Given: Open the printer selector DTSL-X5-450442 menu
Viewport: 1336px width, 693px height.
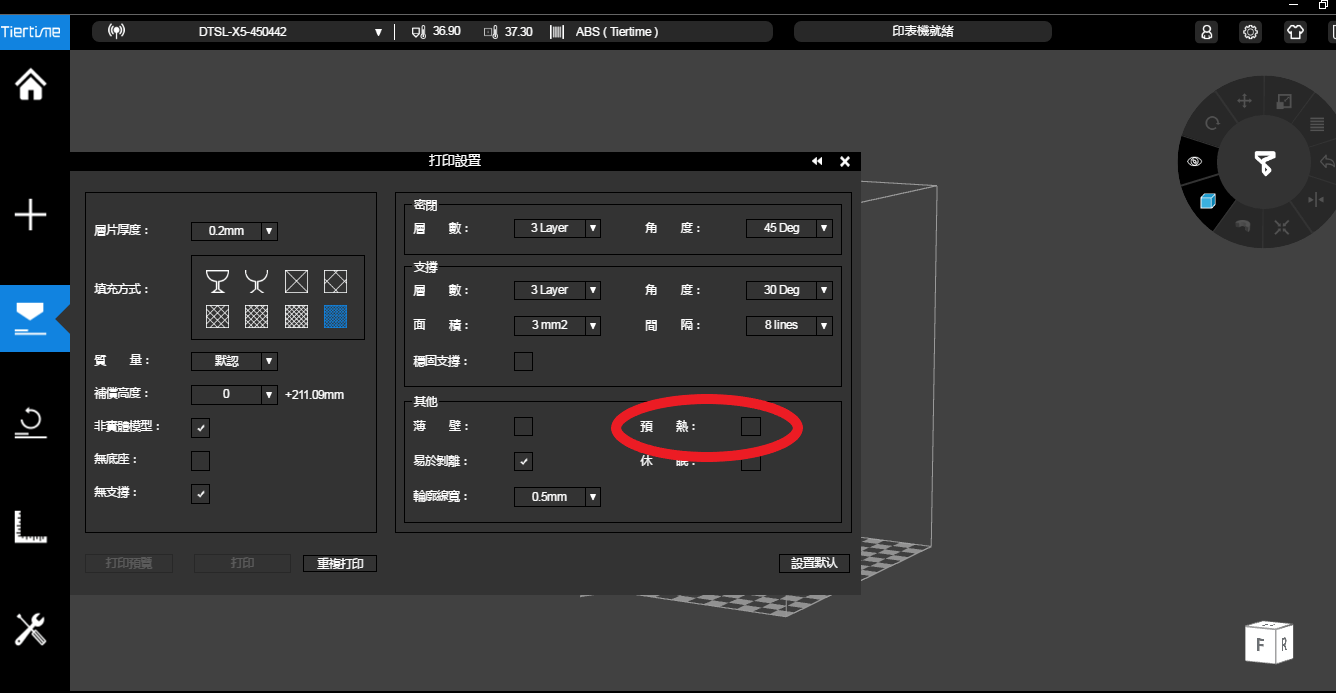Looking at the screenshot, I should coord(378,32).
